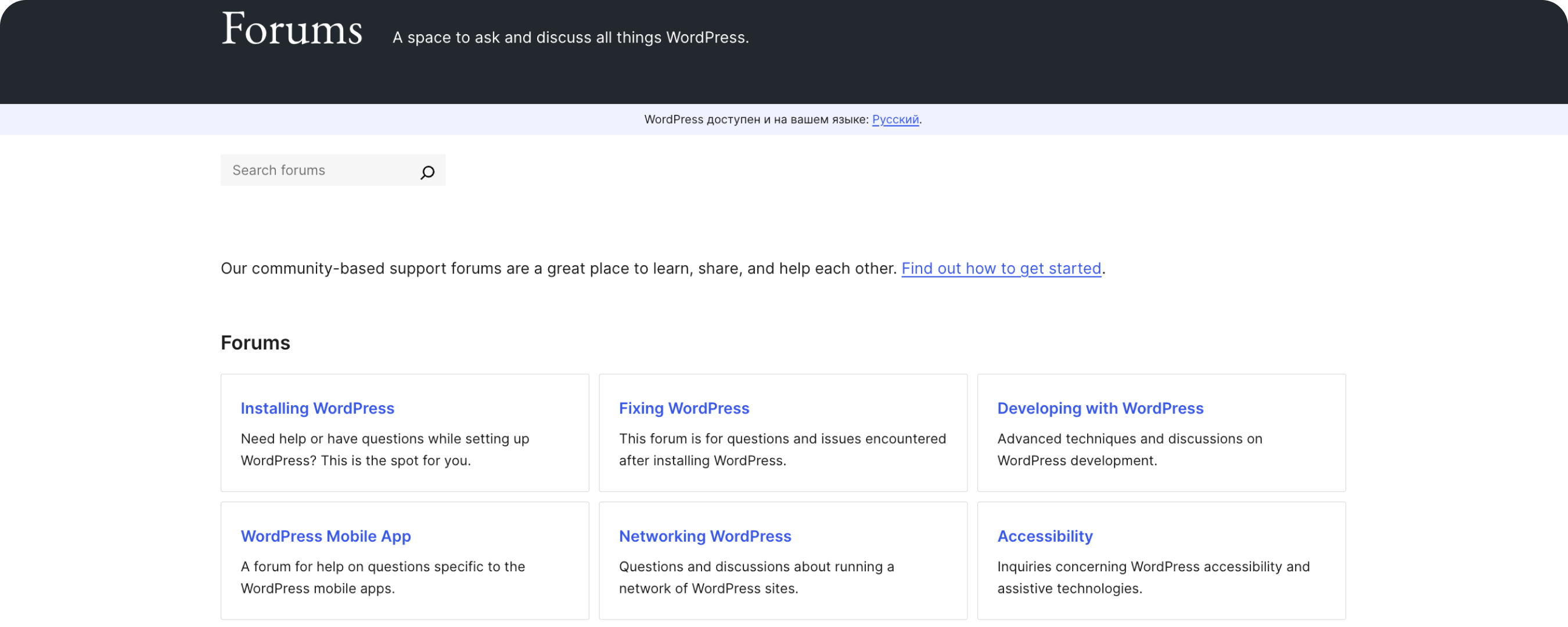
Task: Click inside the Search forums input field
Action: [x=317, y=170]
